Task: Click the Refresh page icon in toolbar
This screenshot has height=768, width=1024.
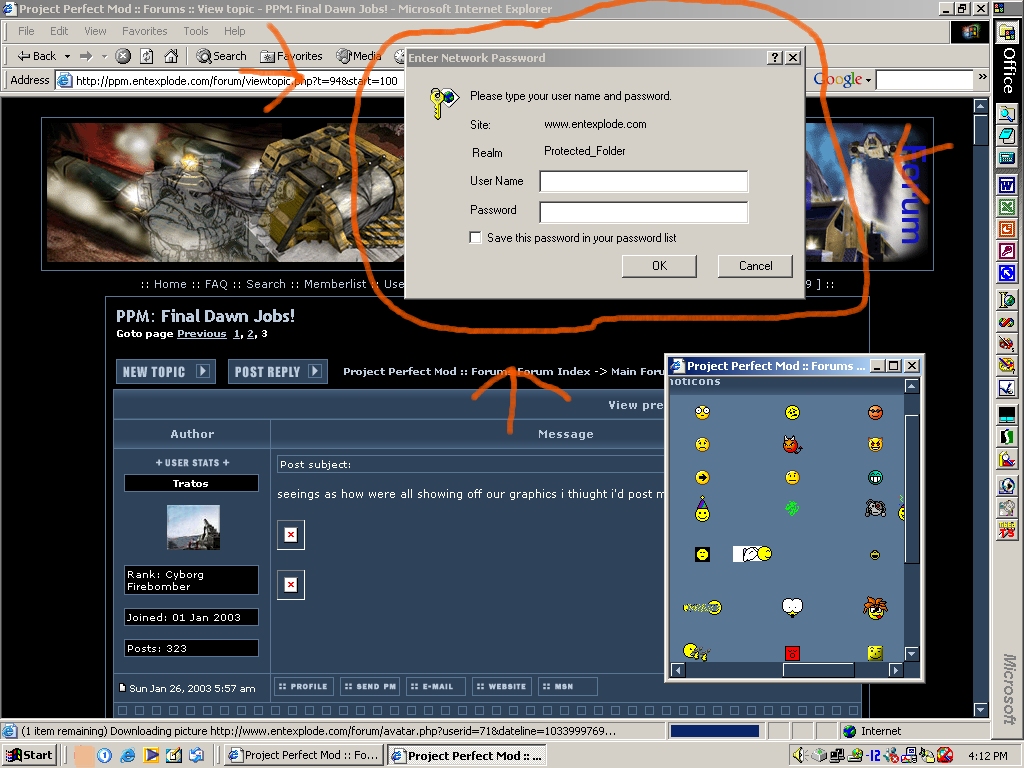Action: point(147,56)
